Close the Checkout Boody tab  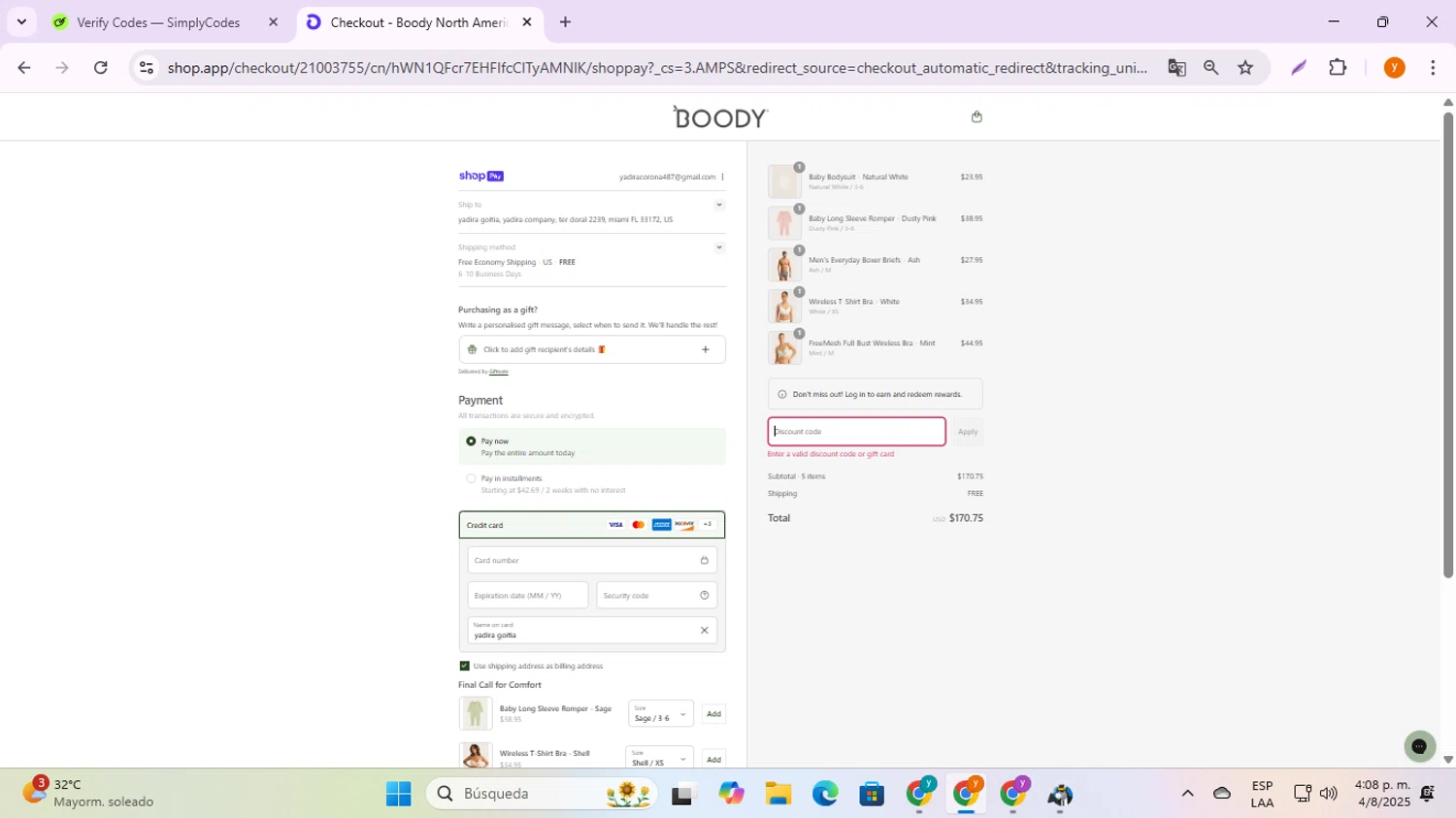(527, 22)
